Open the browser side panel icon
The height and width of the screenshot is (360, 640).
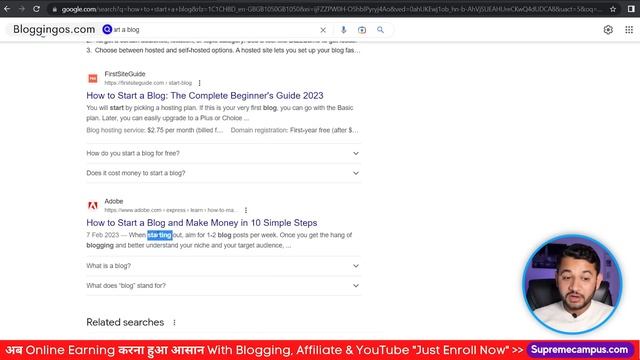coord(631,9)
